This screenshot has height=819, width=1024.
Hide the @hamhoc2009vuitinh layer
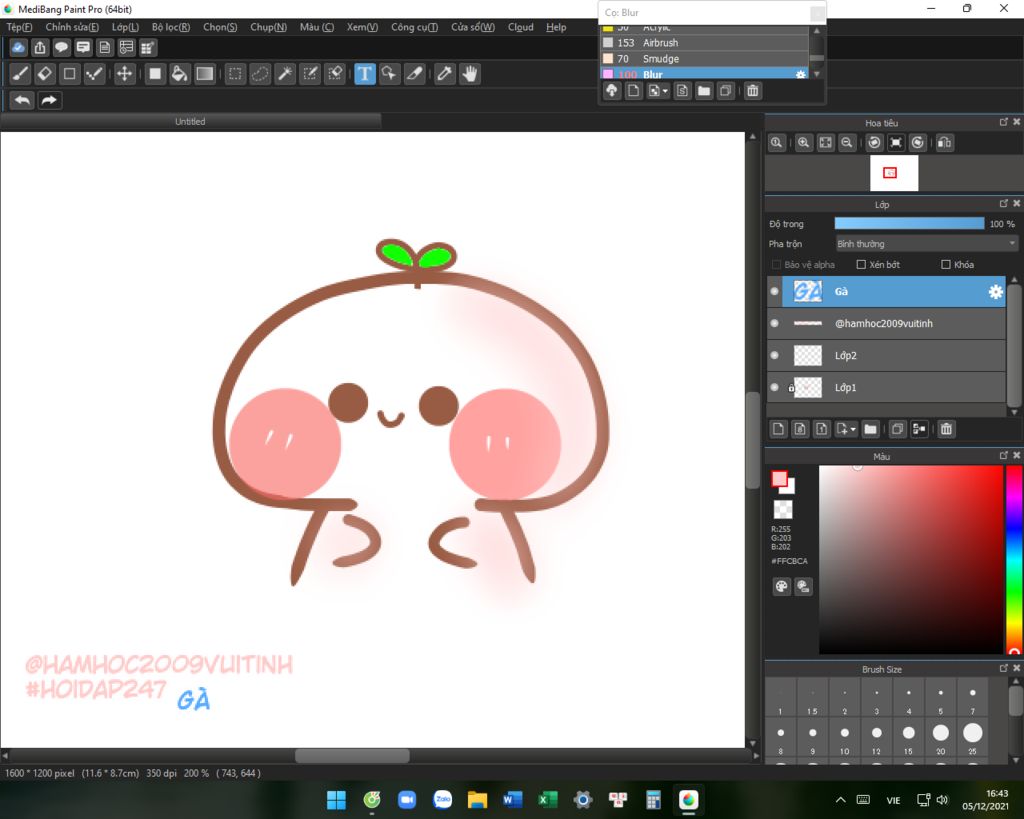coord(775,323)
